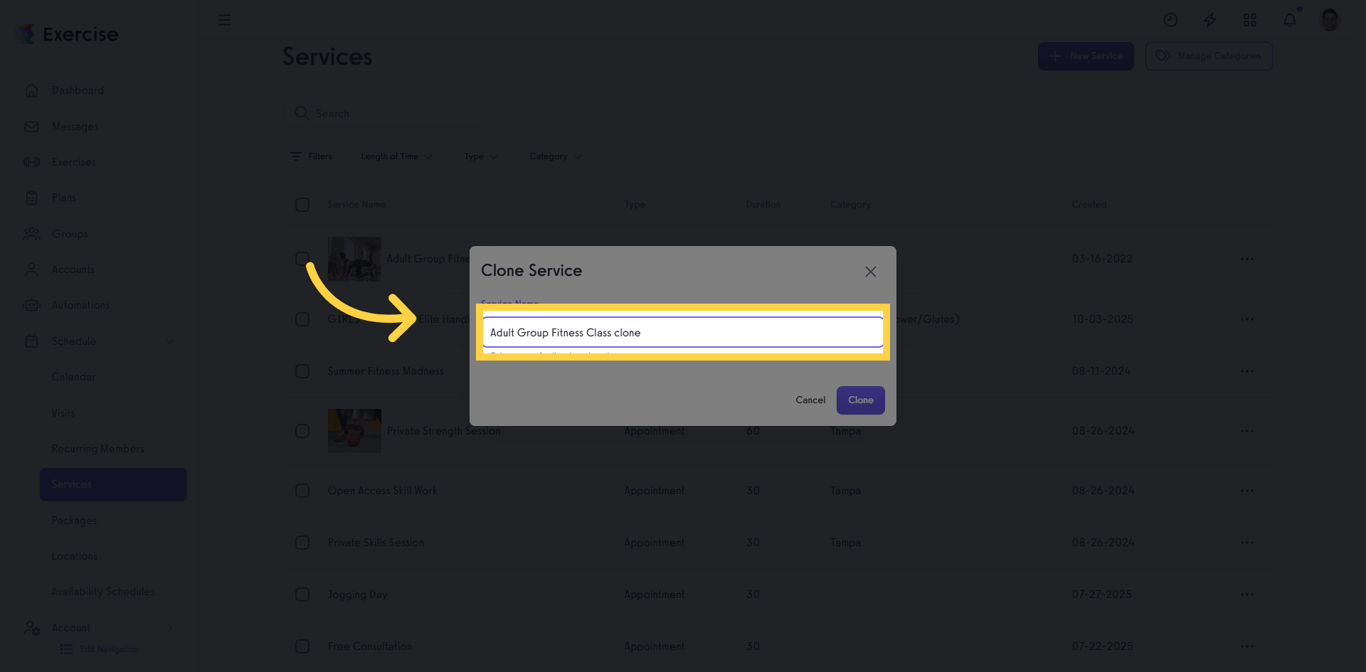Select the Messages envelope icon
The image size is (1366, 672).
(33, 126)
